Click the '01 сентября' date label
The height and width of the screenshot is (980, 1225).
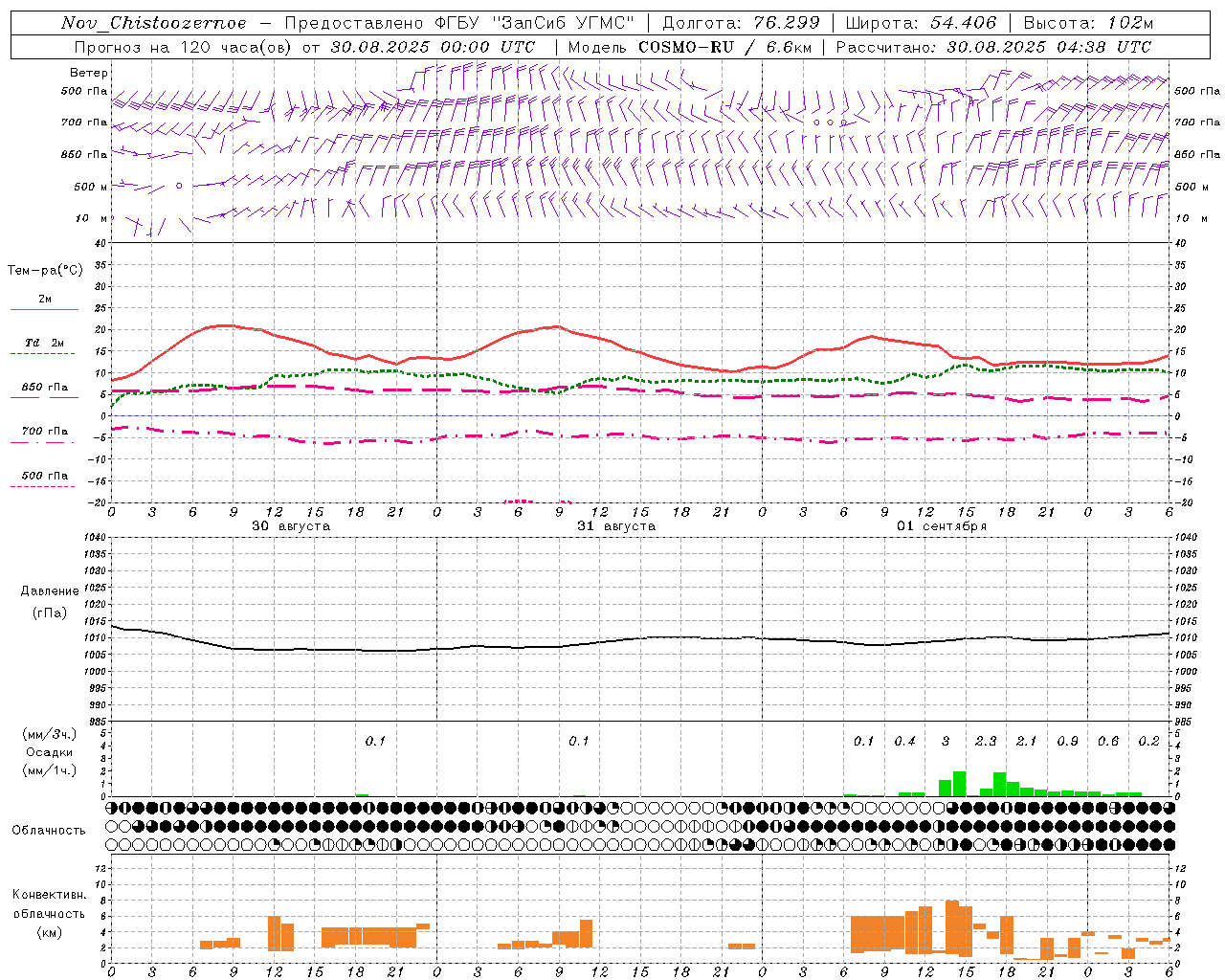coord(942,526)
